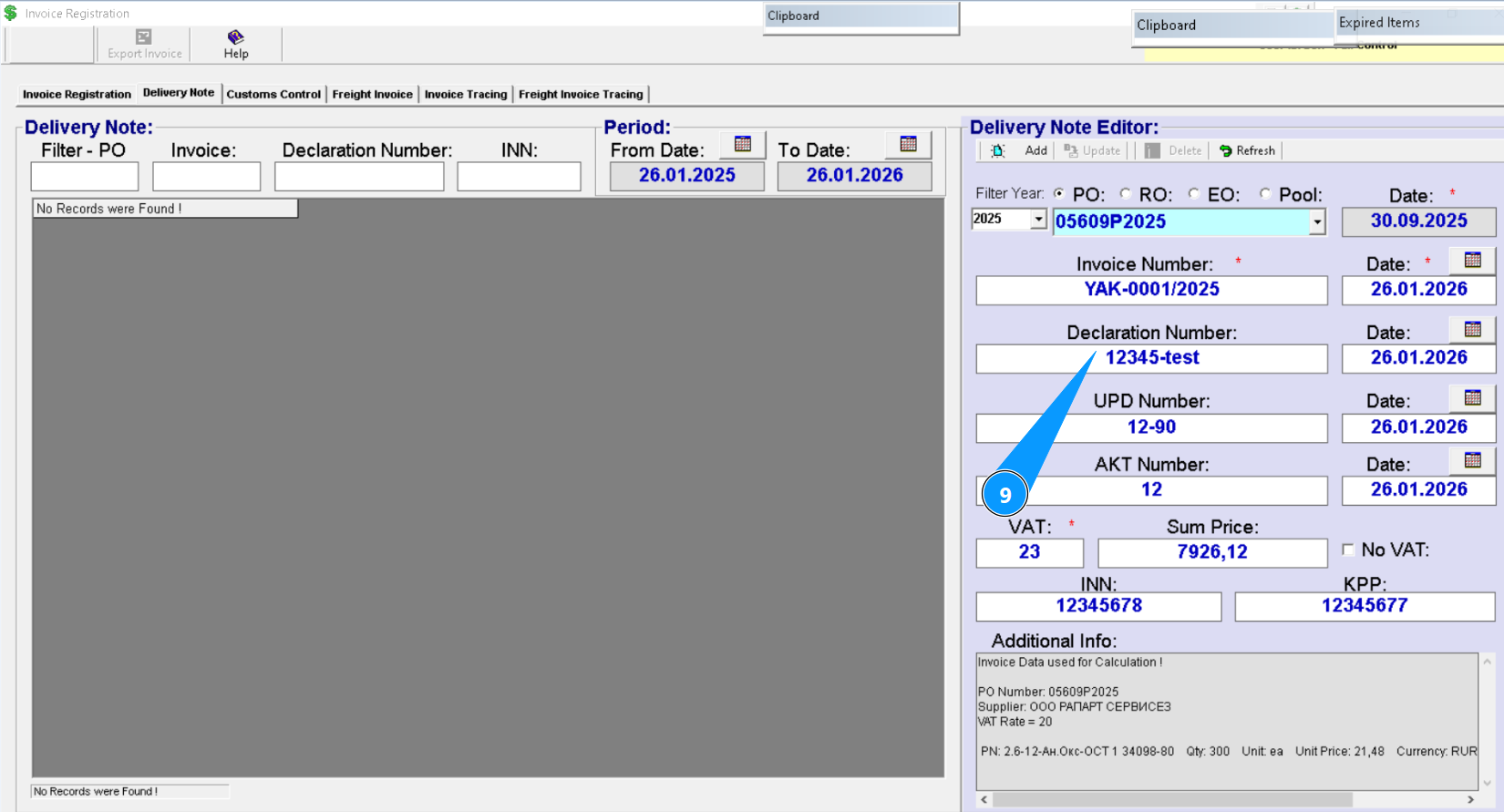Click the Declaration Number filter field

coord(359,176)
